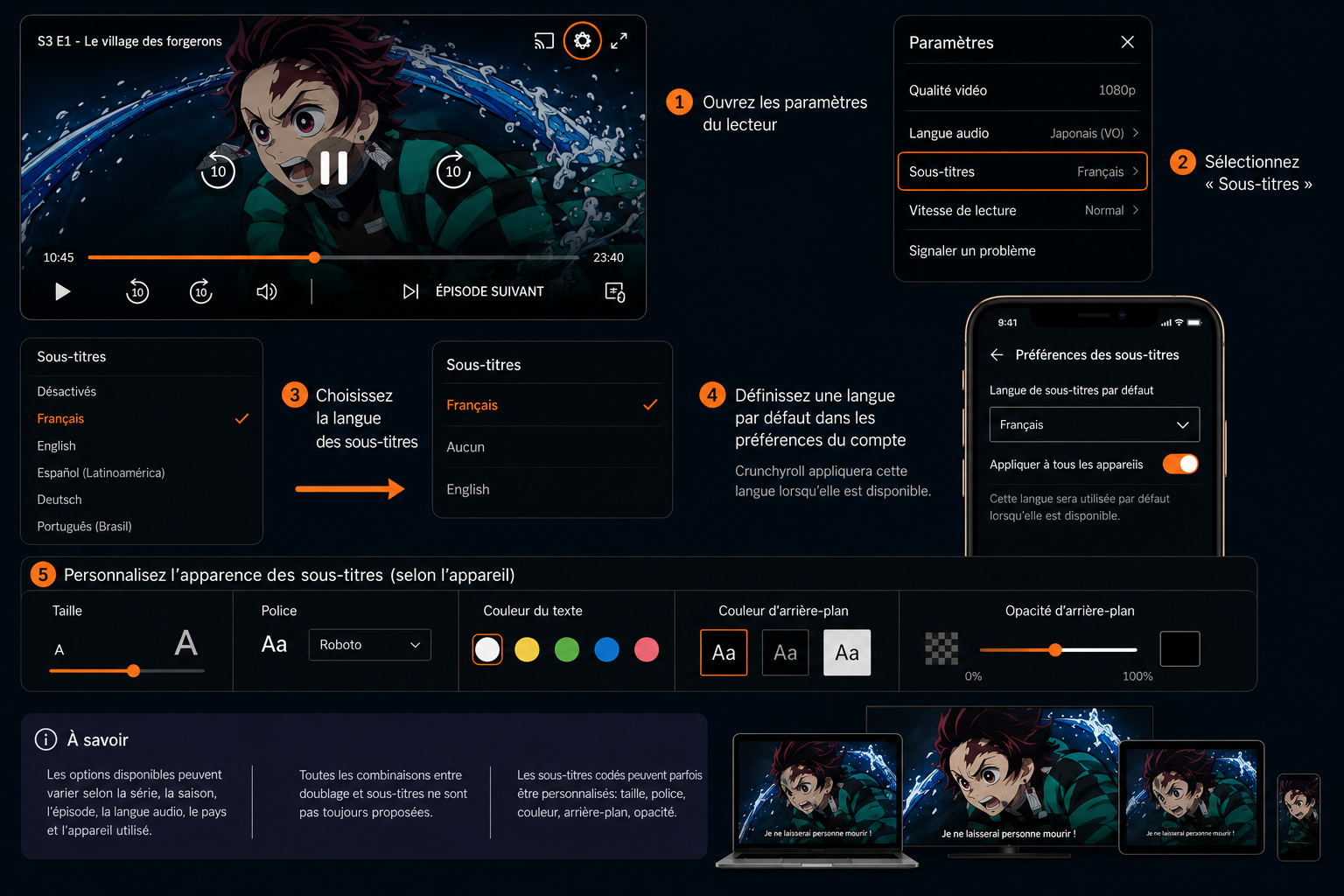Image resolution: width=1344 pixels, height=896 pixels.
Task: Skip forward 10 seconds using large overlay button
Action: 453,171
